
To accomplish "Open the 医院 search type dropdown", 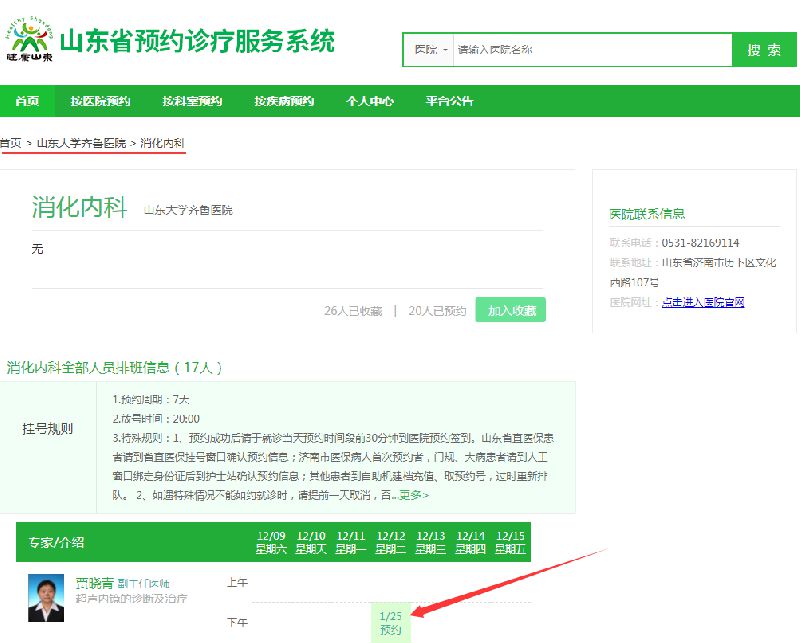I will click(x=429, y=50).
